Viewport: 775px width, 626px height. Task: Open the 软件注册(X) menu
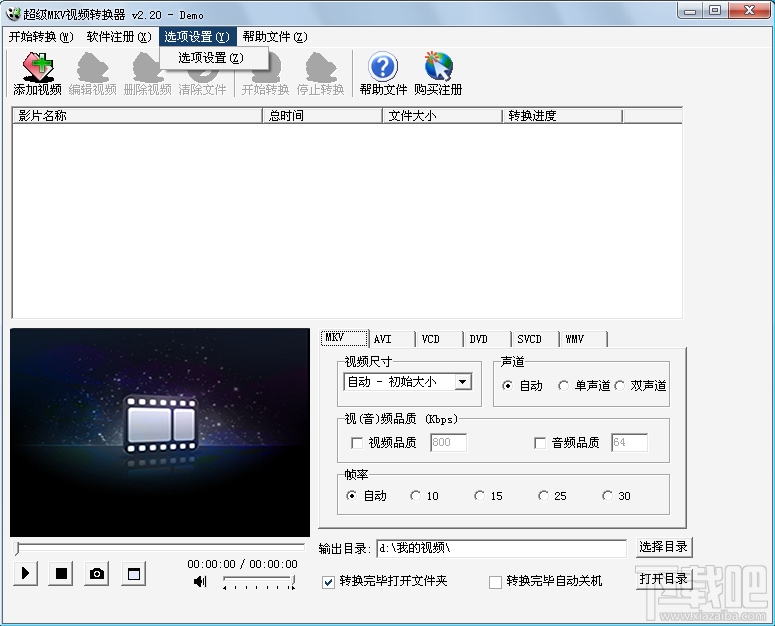[x=119, y=37]
